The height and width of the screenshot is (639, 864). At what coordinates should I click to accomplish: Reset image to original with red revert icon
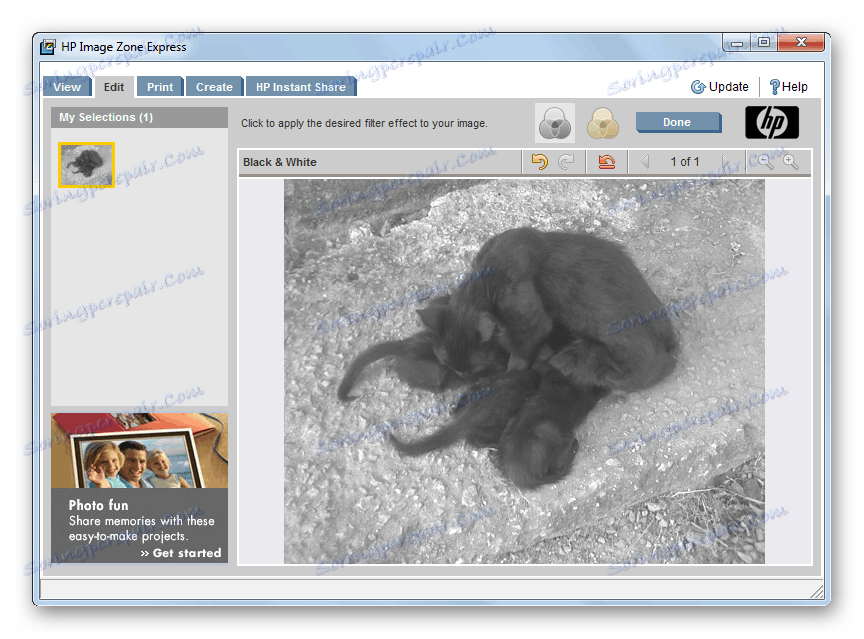(607, 161)
